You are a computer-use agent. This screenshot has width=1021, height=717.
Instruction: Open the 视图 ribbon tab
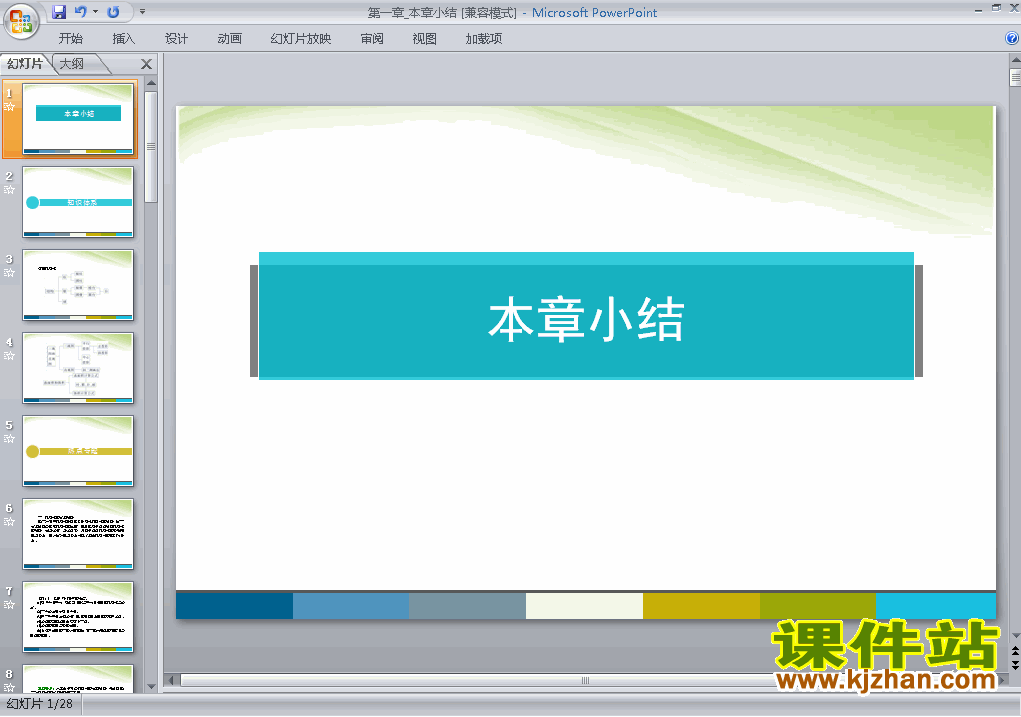[x=425, y=38]
